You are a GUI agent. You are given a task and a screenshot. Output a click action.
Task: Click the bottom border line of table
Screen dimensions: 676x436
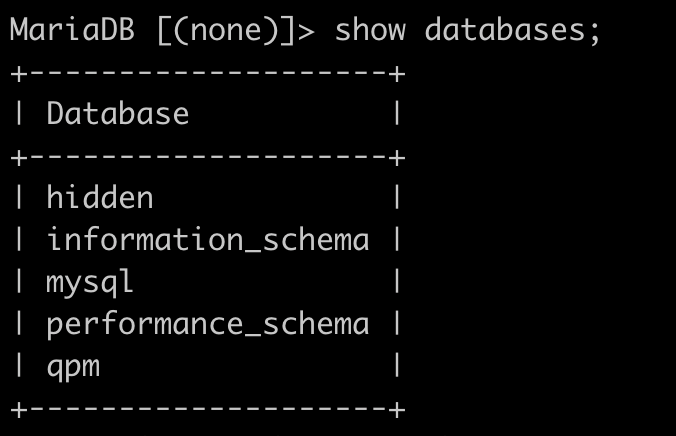tap(208, 409)
